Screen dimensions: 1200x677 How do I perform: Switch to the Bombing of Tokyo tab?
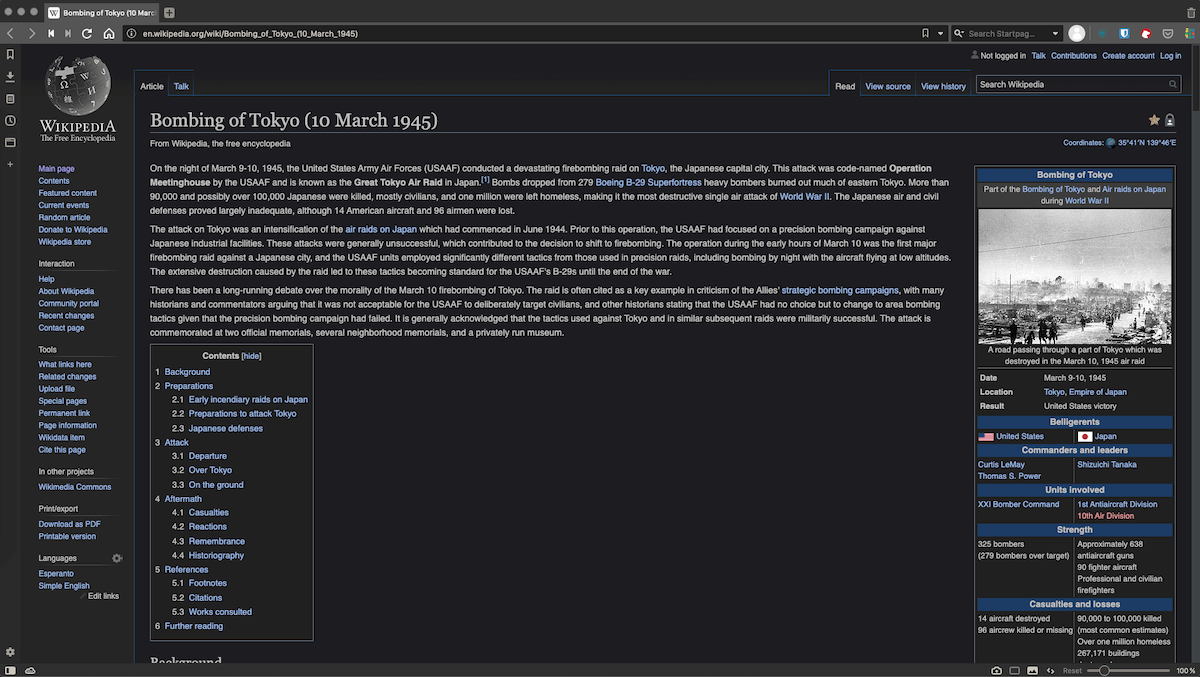pyautogui.click(x=100, y=12)
